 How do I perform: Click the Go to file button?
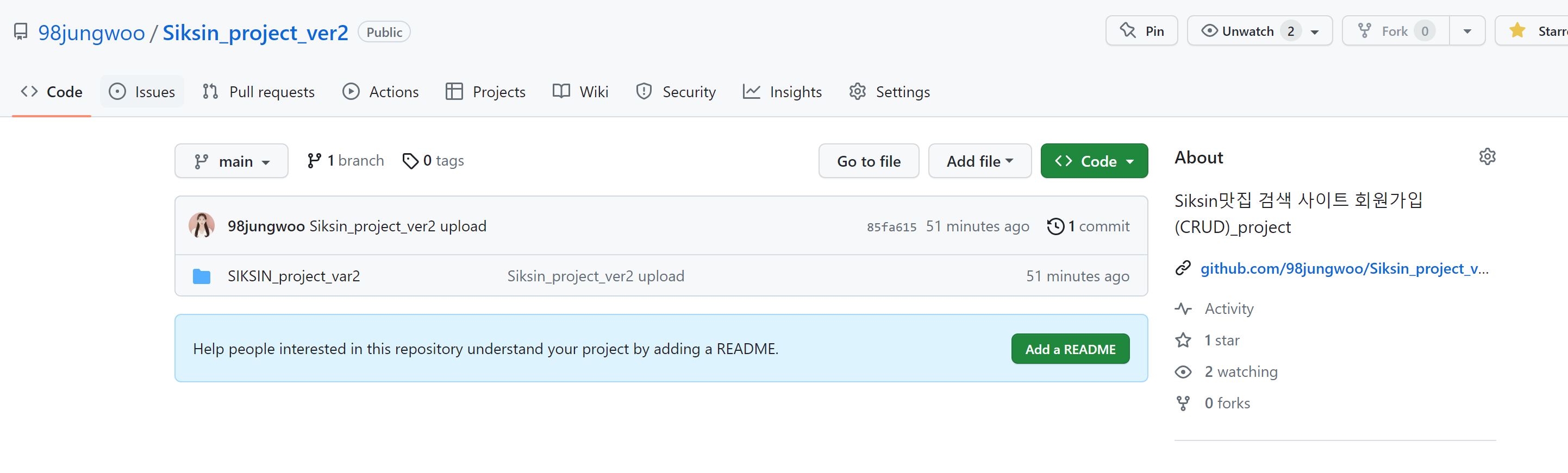[869, 161]
